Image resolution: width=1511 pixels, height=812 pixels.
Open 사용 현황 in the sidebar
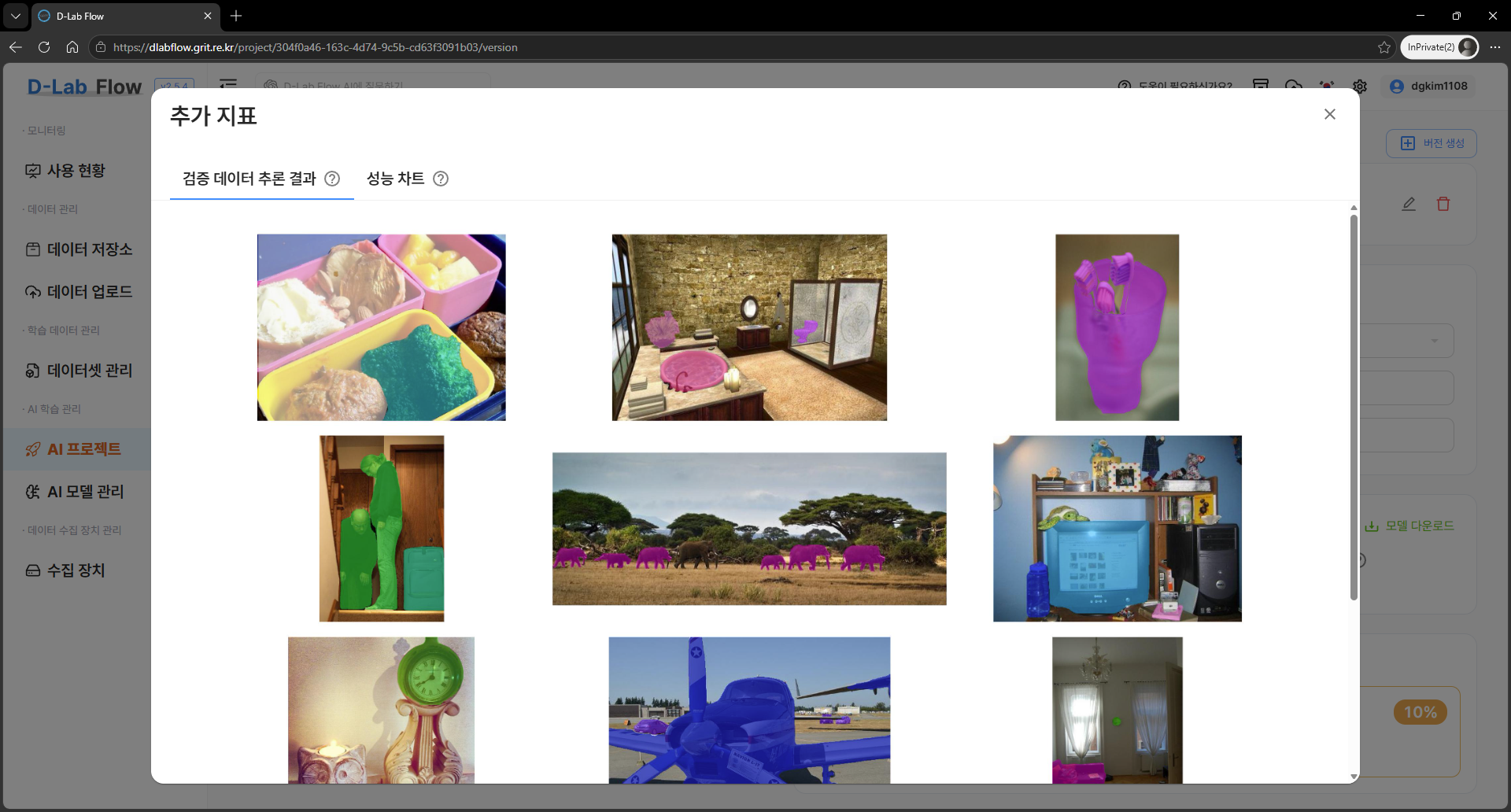[76, 171]
